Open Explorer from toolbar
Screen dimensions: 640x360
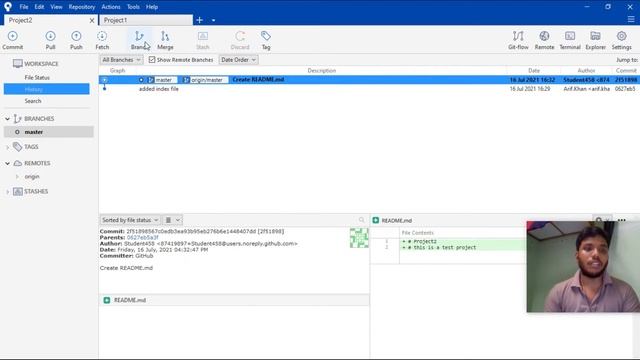596,40
